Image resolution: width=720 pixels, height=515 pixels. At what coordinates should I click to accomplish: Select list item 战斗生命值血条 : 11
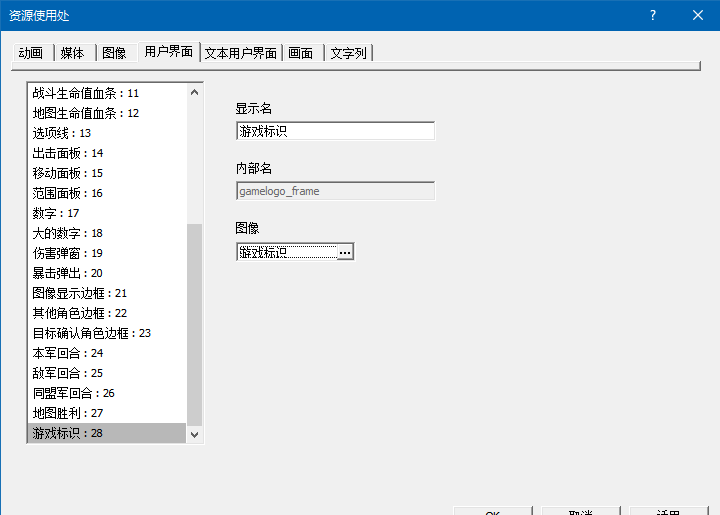click(107, 93)
